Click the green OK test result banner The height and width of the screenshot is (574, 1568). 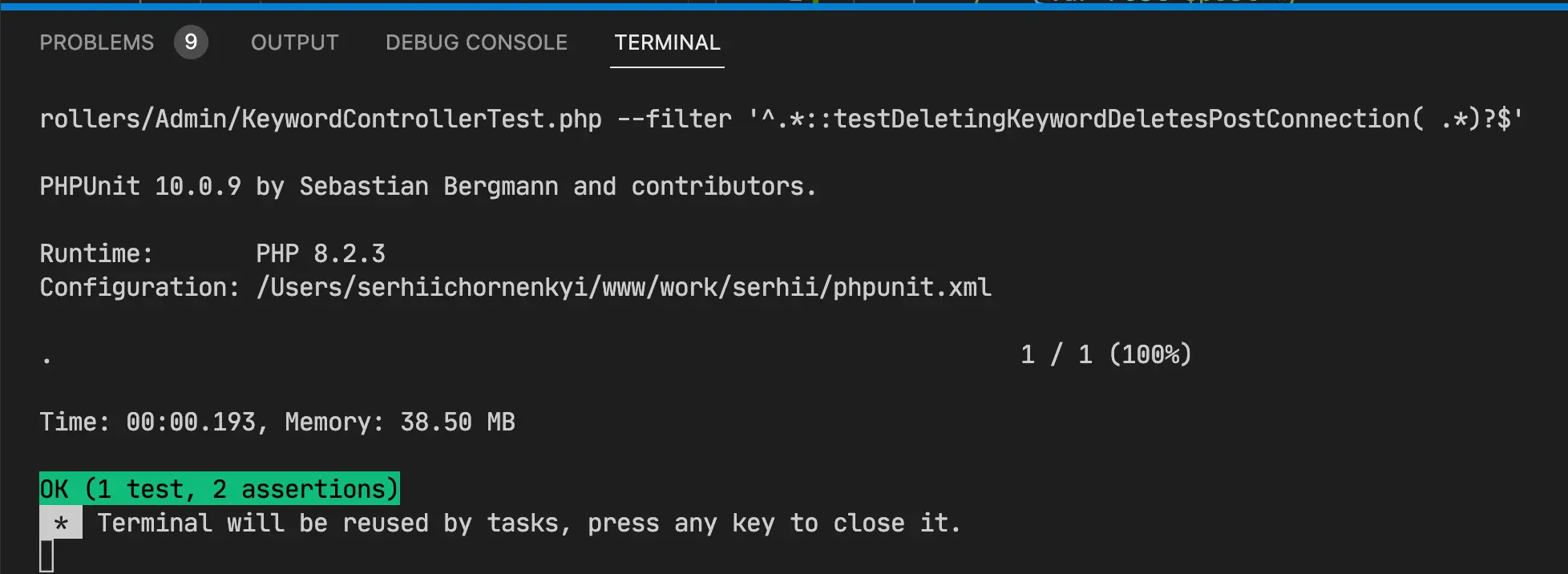[219, 489]
